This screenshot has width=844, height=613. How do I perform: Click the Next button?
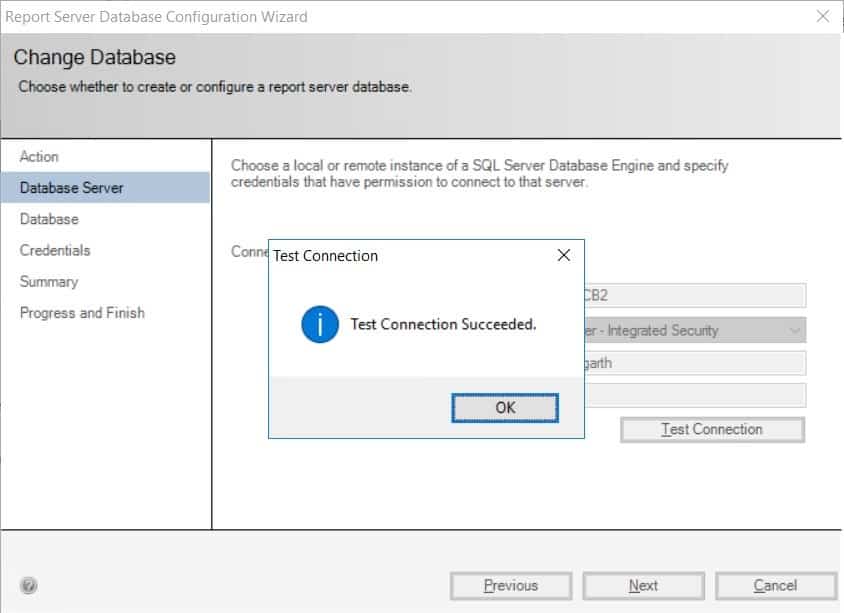tap(643, 586)
